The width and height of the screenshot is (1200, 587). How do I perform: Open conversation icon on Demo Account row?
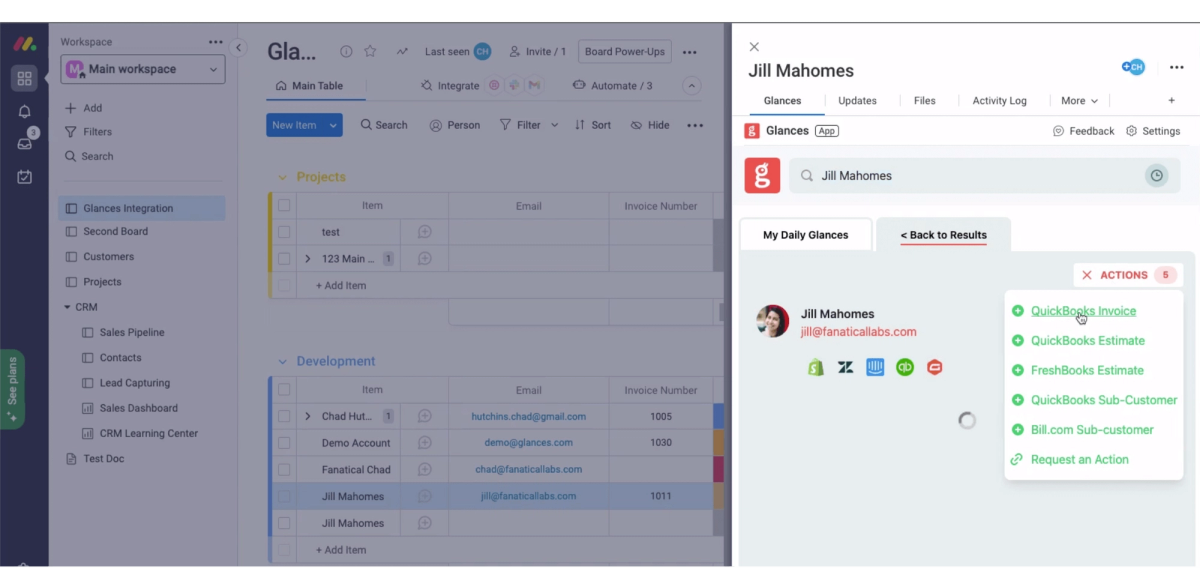pos(424,443)
